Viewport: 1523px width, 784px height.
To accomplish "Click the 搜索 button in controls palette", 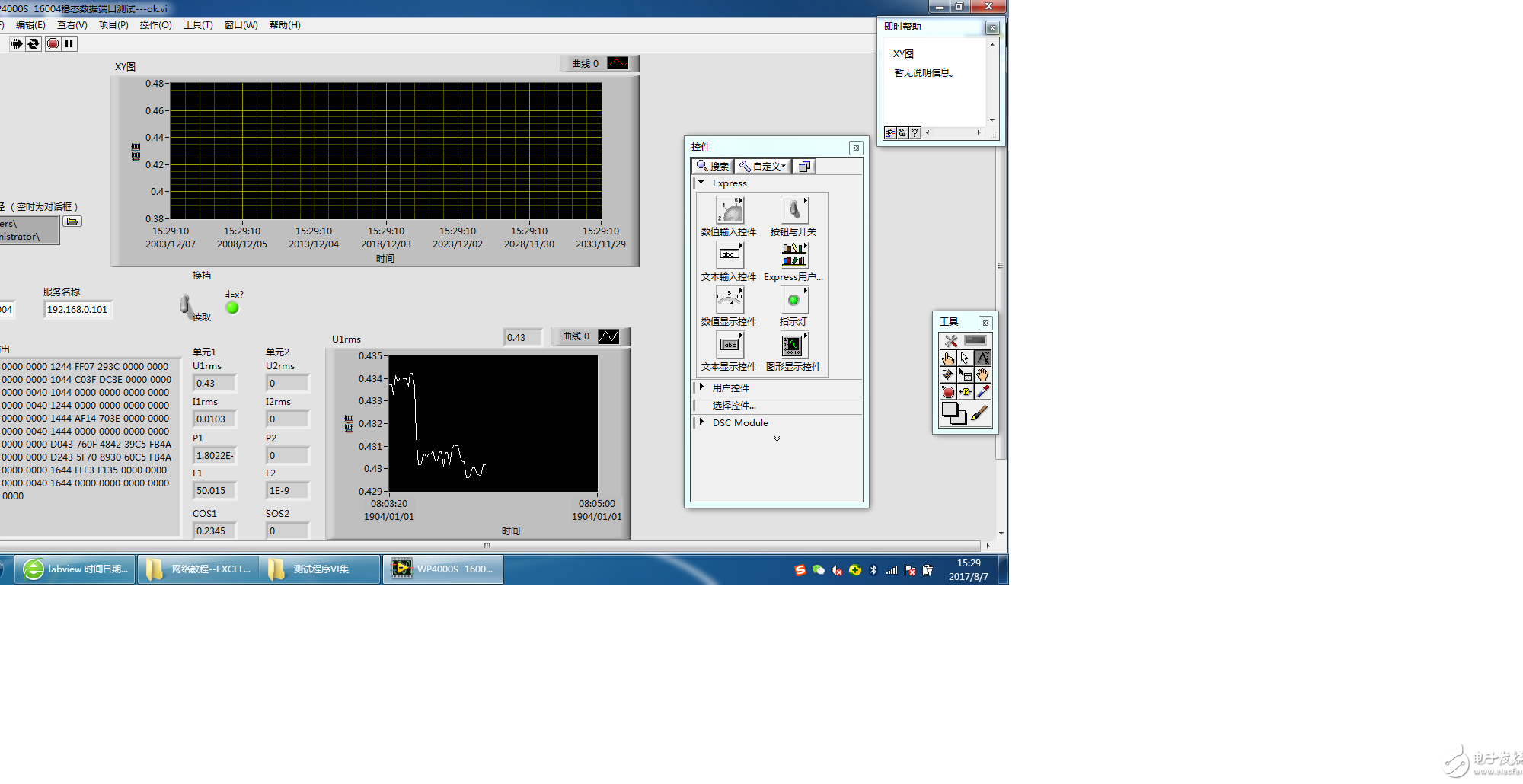I will coord(712,166).
